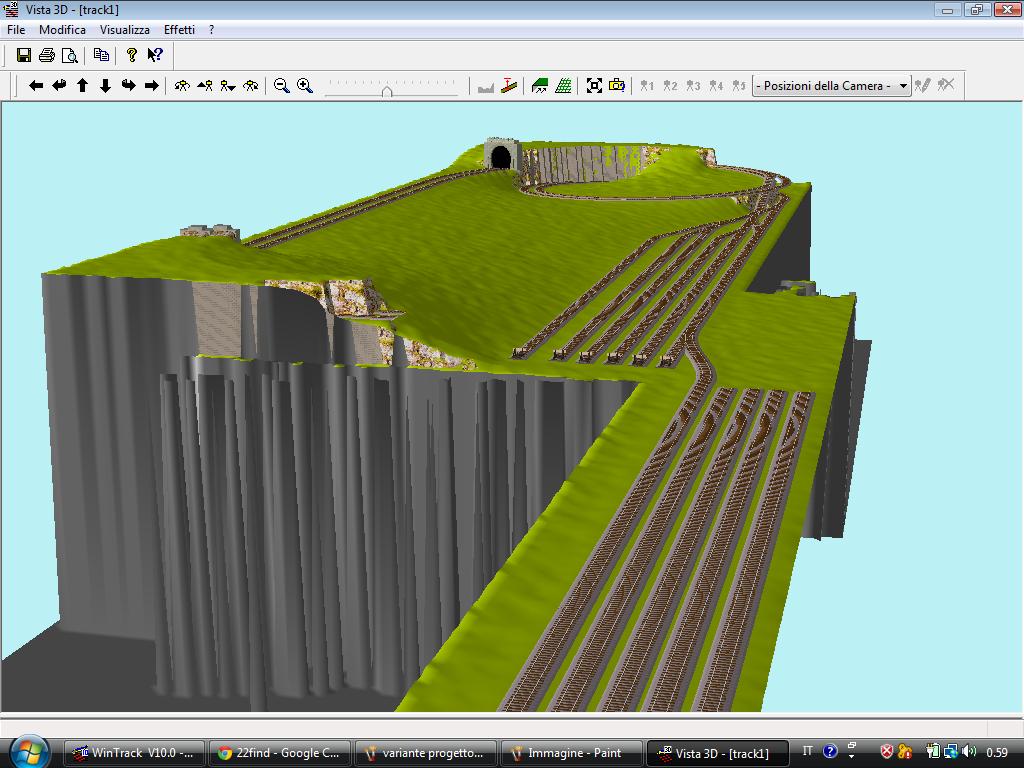Activate context help pointer

[155, 55]
